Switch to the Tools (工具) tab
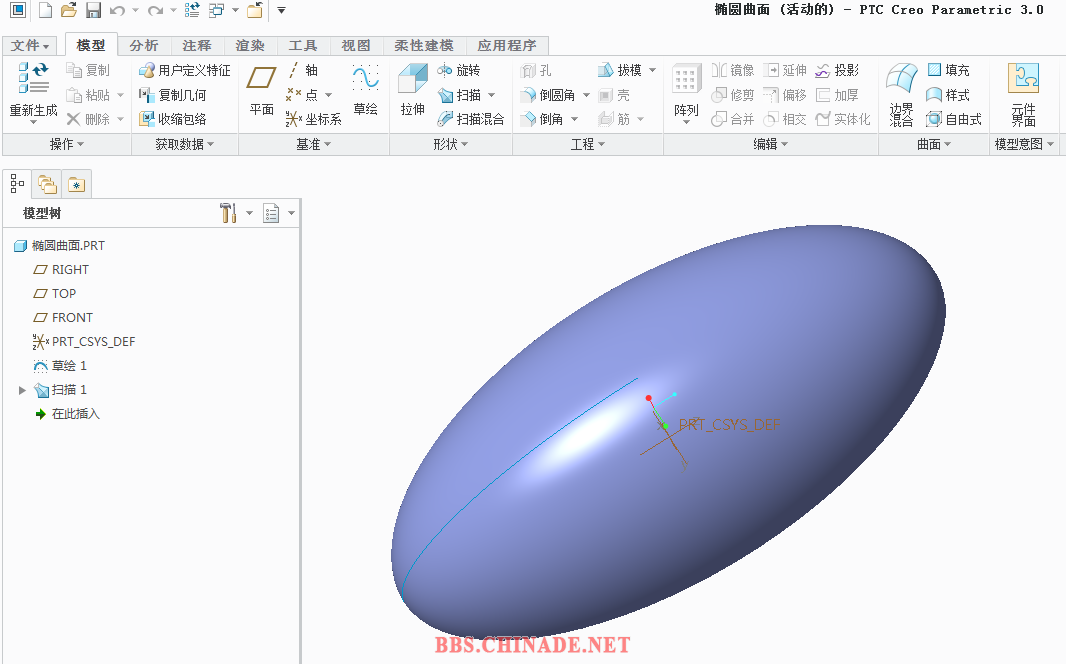This screenshot has height=664, width=1066. tap(303, 46)
